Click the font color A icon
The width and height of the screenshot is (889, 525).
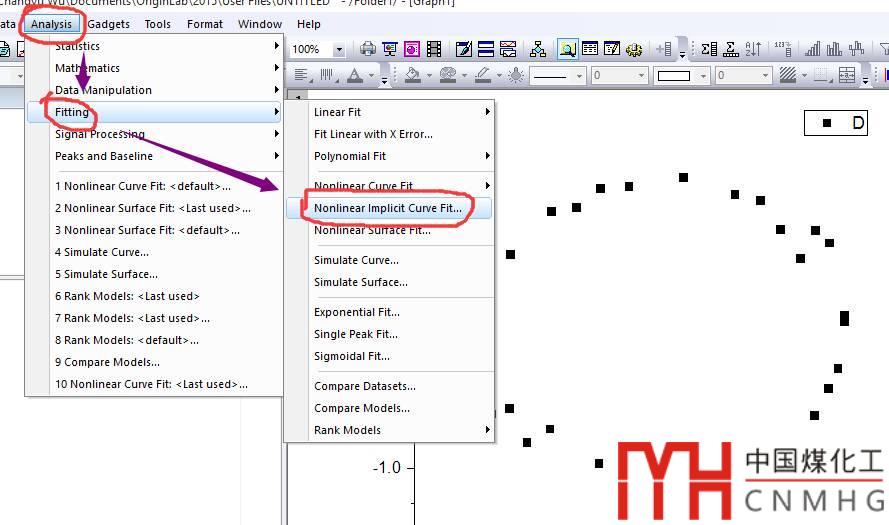pos(355,75)
